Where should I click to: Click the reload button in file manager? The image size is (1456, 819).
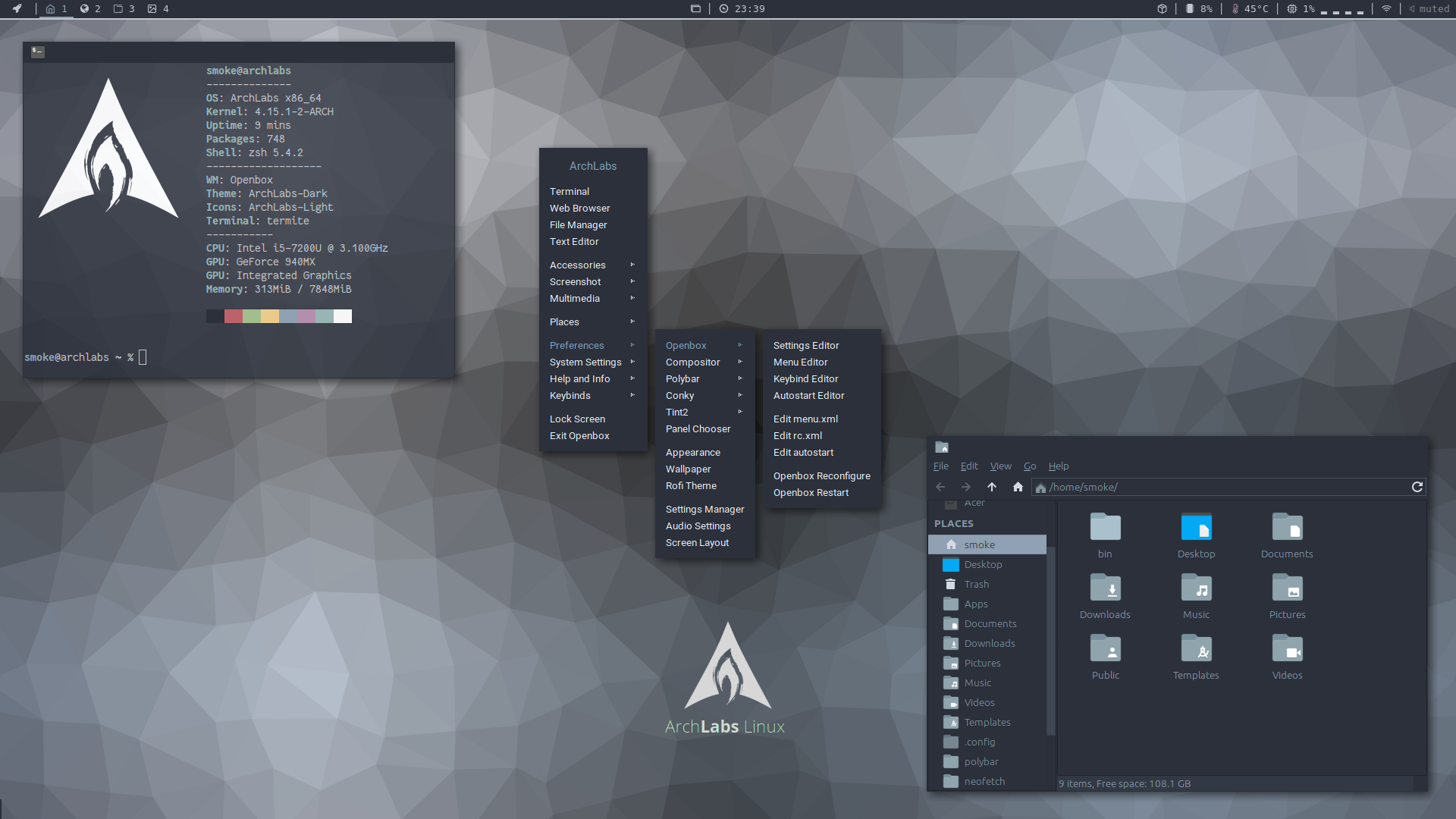1417,487
